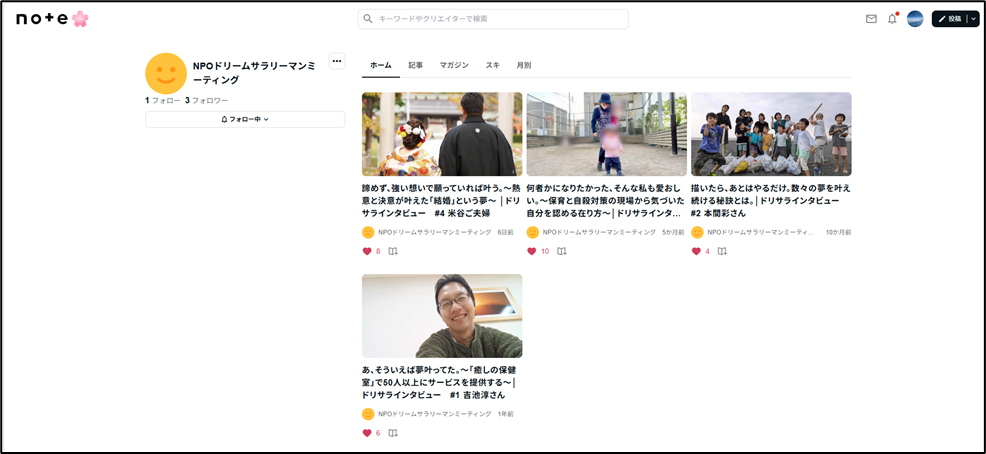The width and height of the screenshot is (986, 454).
Task: Expand the arrow next to 投稿 button
Action: 973,19
